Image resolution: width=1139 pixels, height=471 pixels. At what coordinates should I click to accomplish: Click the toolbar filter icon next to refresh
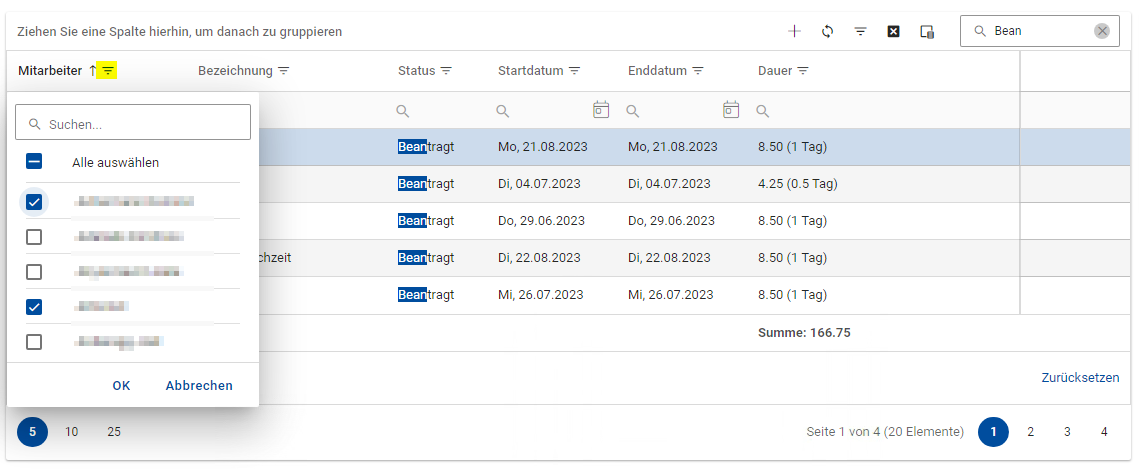860,31
